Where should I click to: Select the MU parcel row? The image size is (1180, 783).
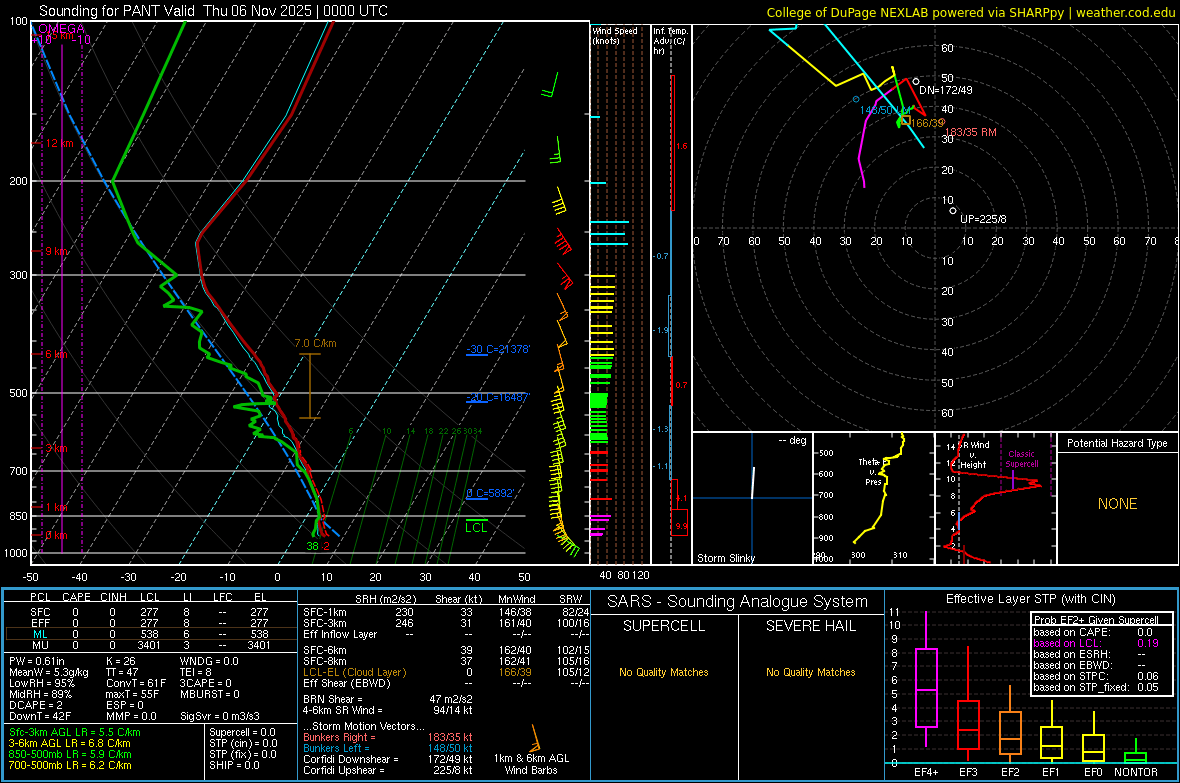[40, 645]
